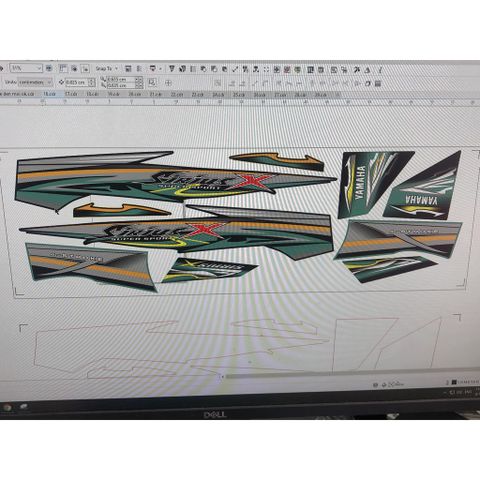480x480 pixels.
Task: Switch to the 29.cdr document tab
Action: (x=321, y=95)
